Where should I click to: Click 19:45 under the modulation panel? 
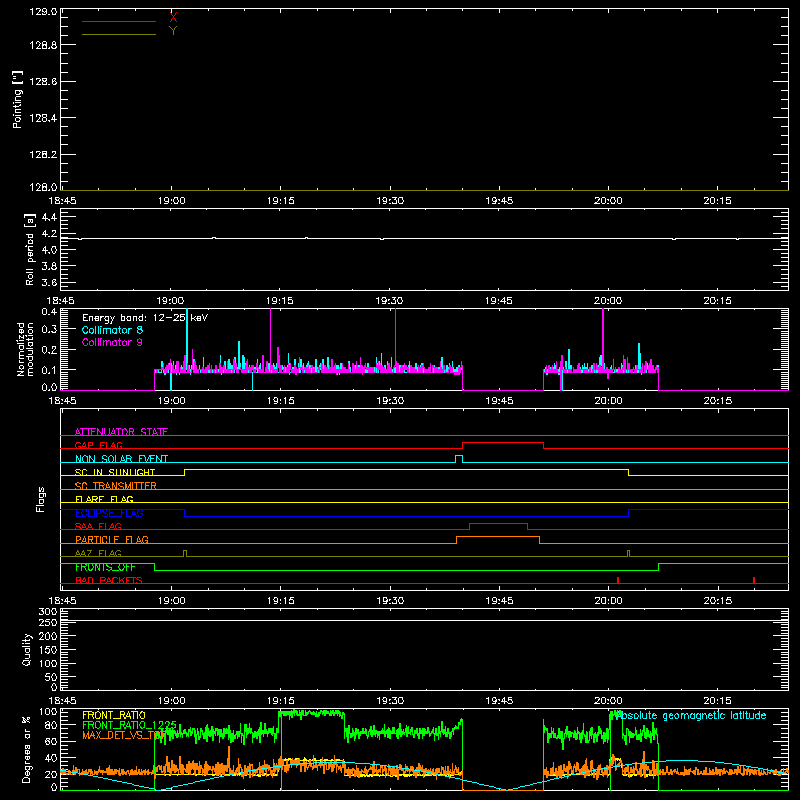click(499, 401)
